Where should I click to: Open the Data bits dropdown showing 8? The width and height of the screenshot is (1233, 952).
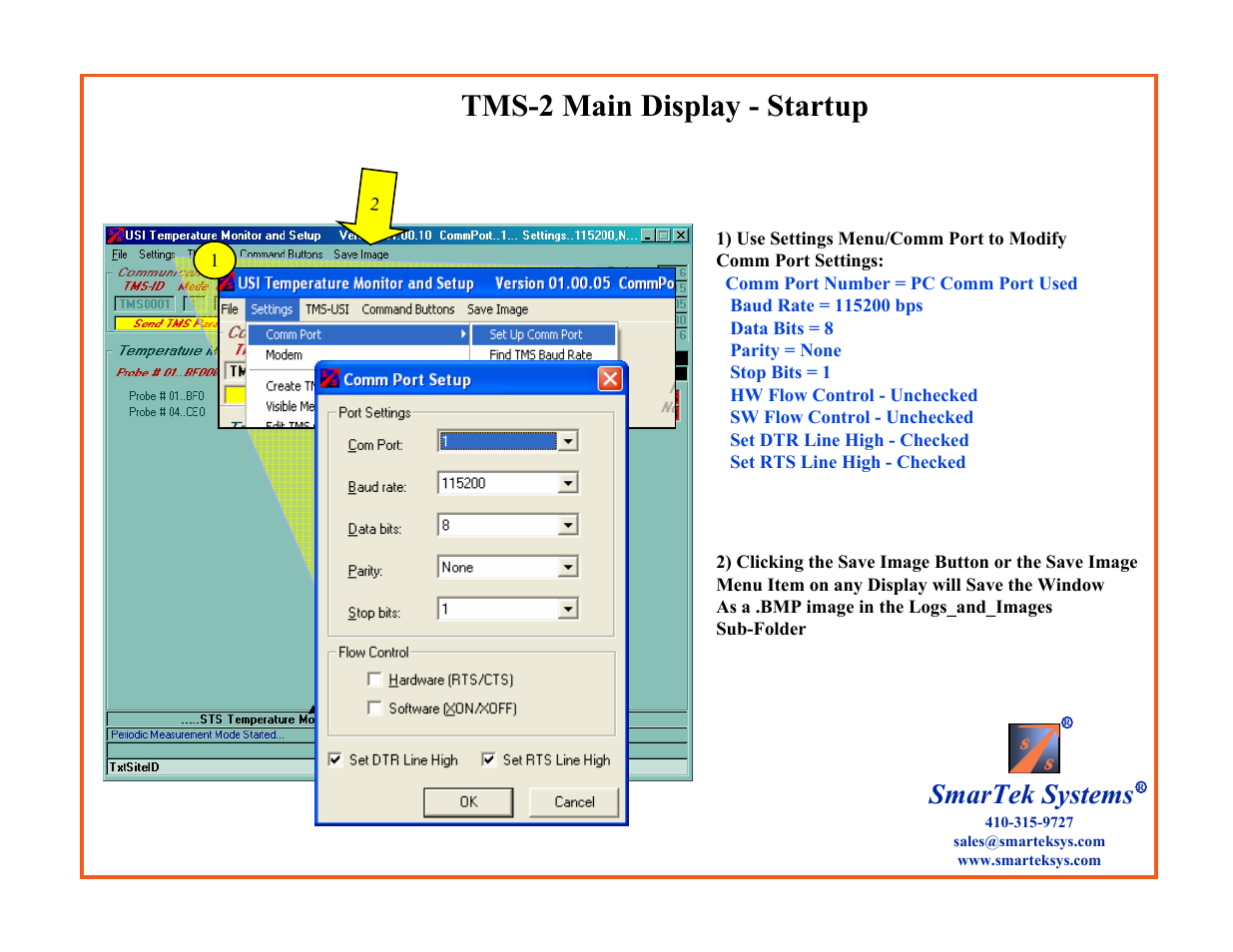pos(568,525)
